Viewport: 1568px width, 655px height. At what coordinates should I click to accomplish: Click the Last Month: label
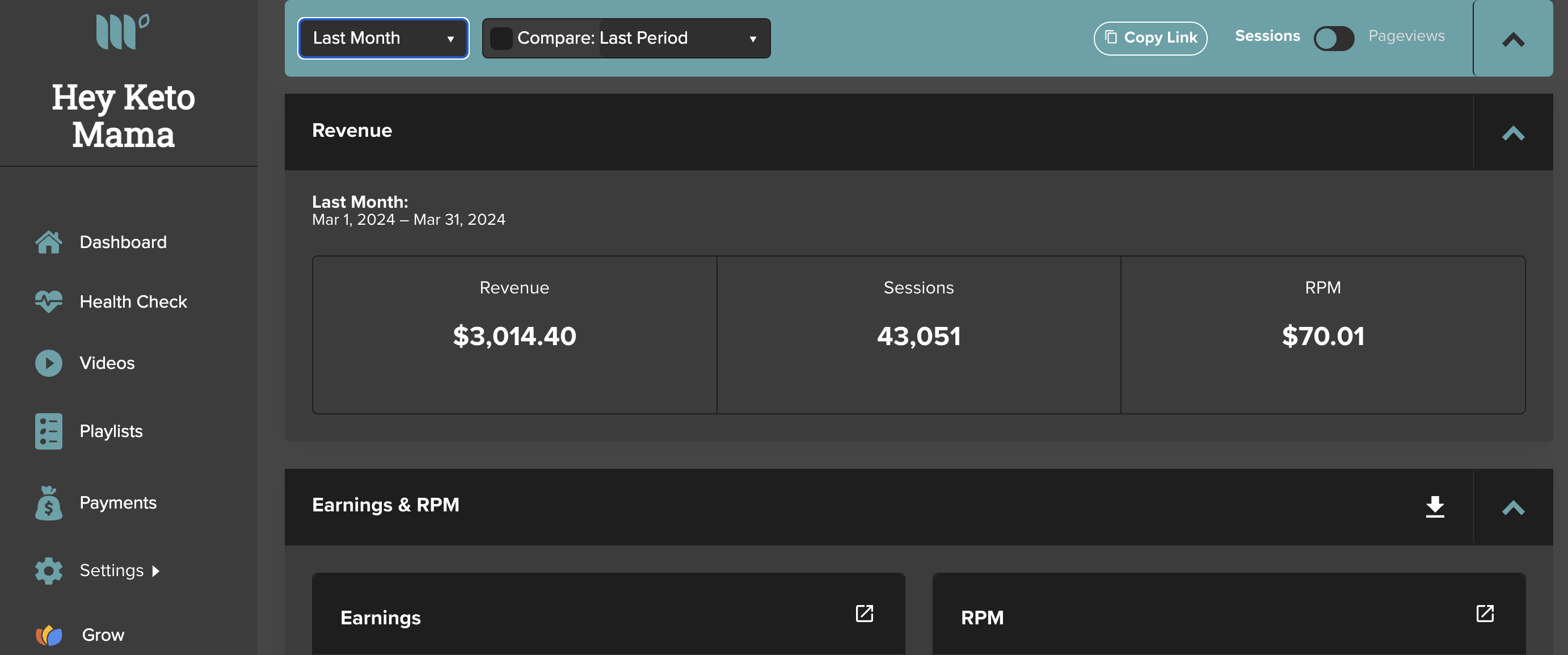coord(360,201)
